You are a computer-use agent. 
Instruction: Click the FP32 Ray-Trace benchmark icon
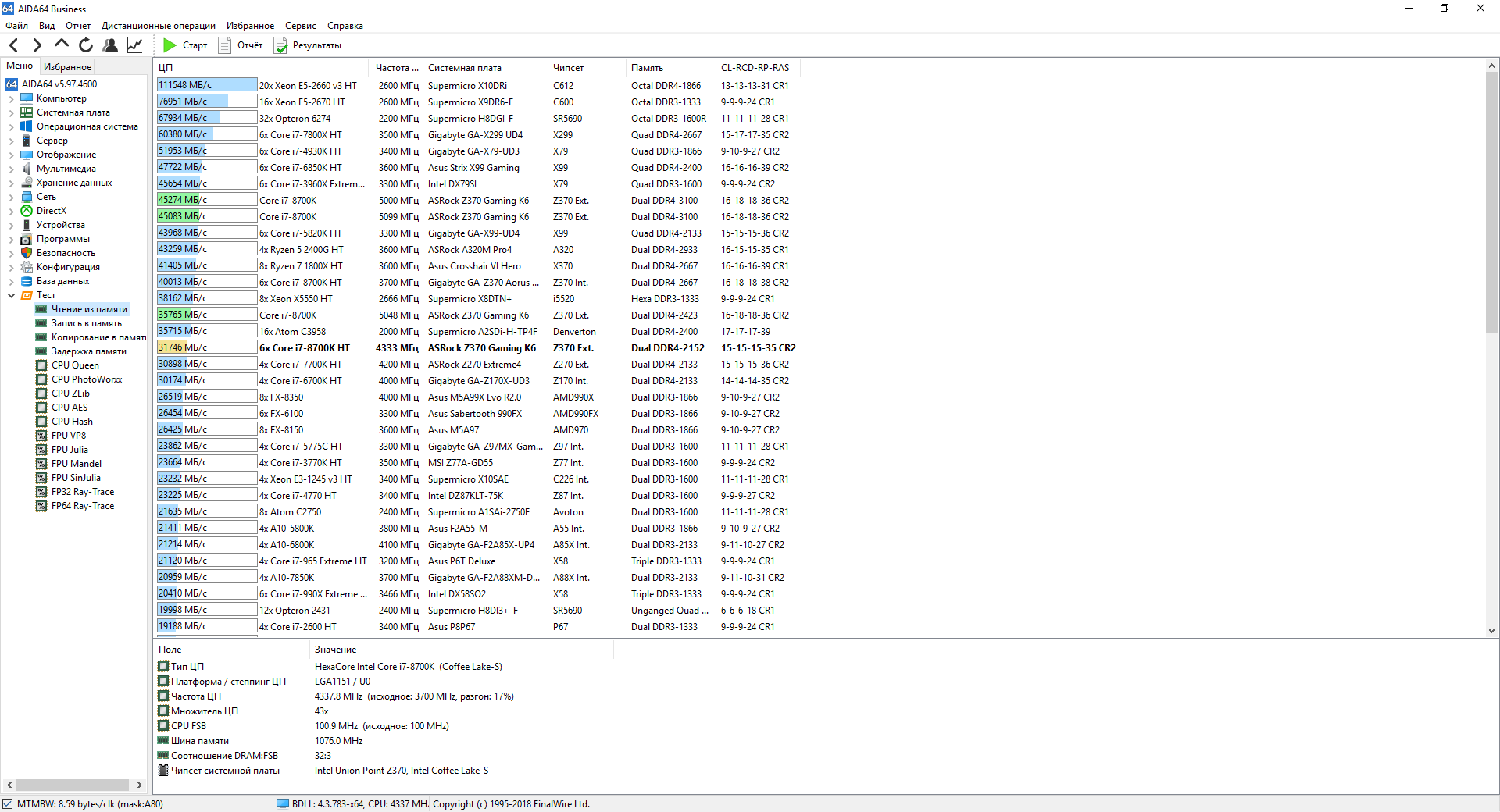(41, 492)
